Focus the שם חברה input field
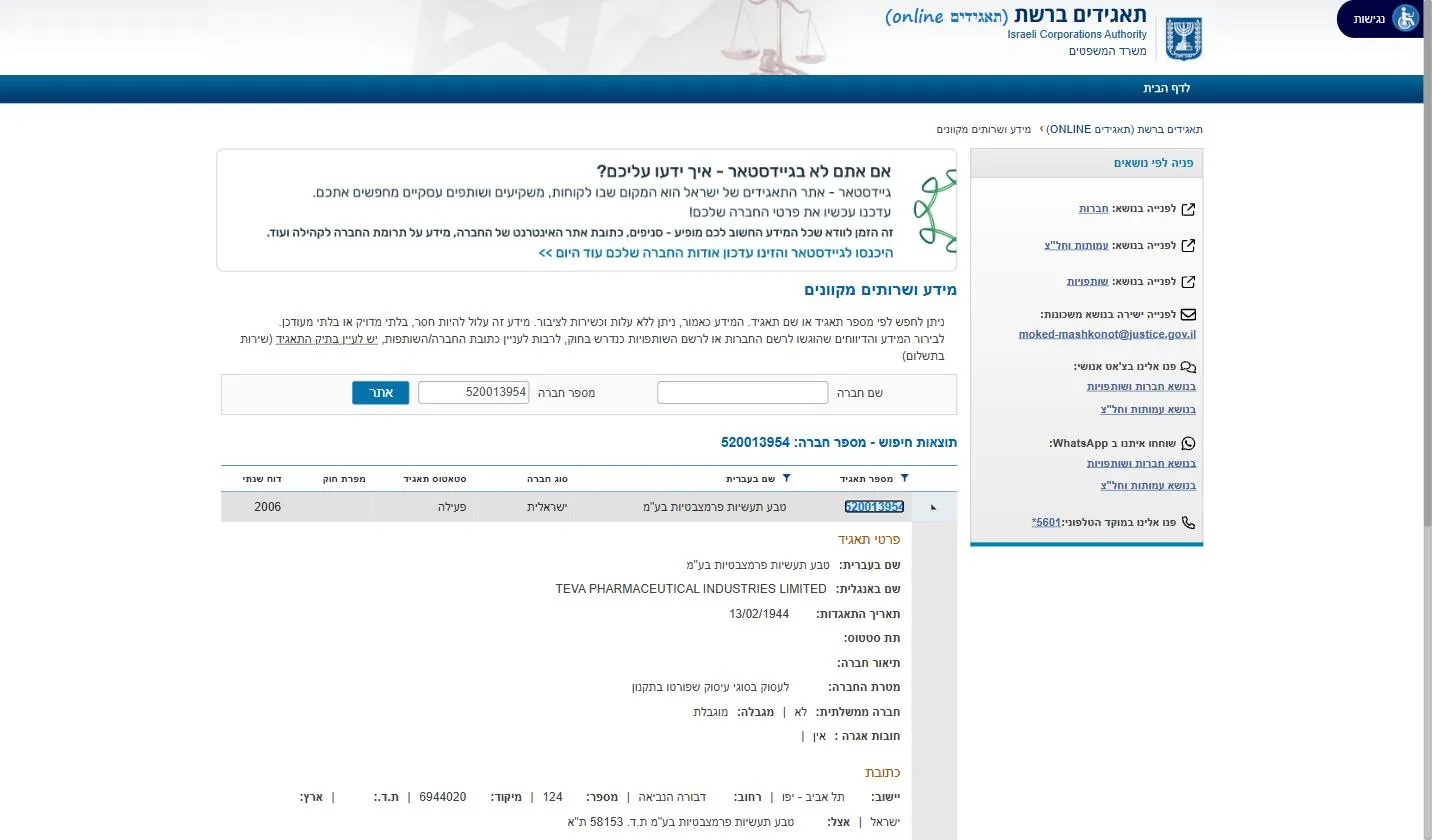1432x840 pixels. pos(743,393)
